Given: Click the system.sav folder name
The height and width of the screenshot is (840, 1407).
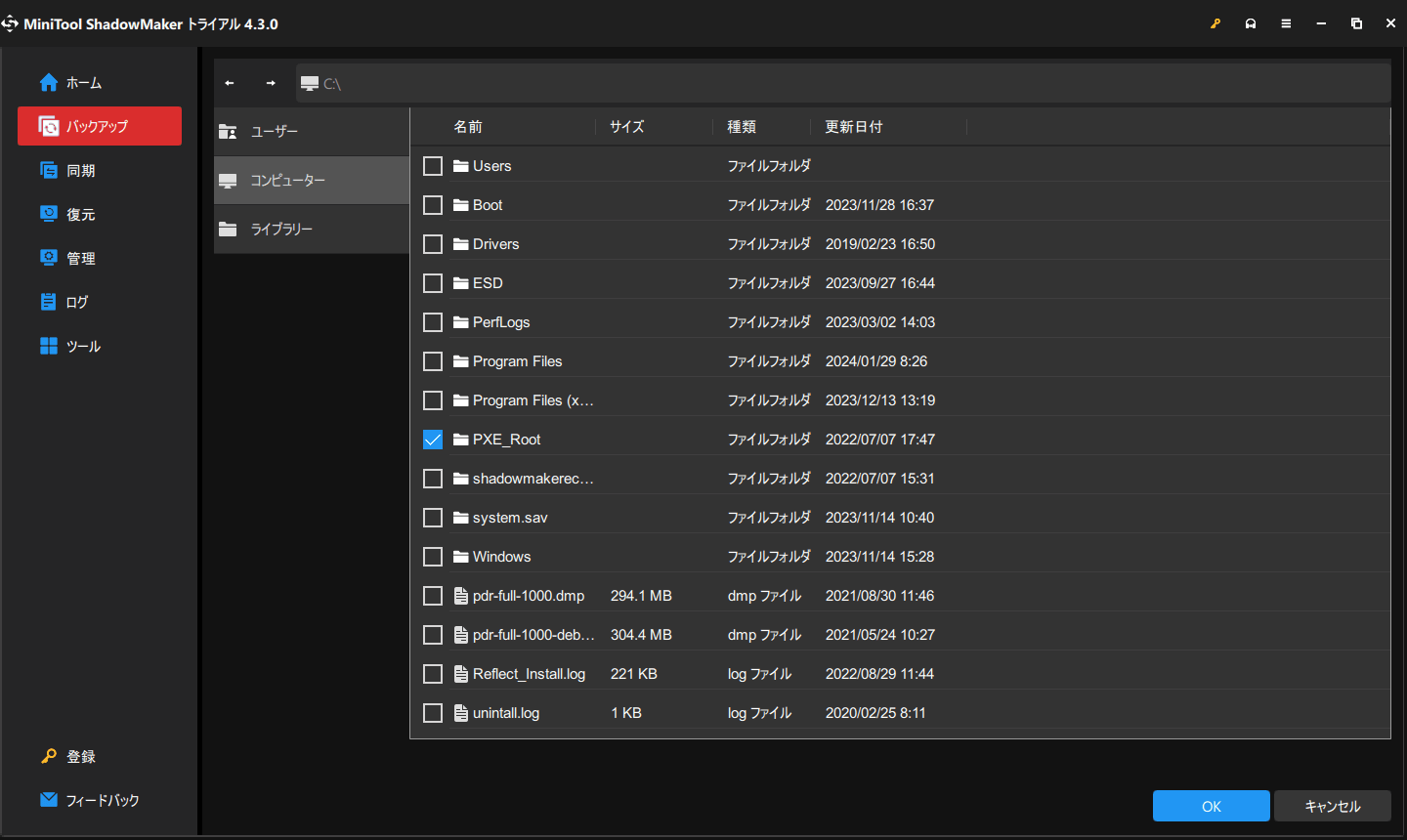Looking at the screenshot, I should point(510,518).
